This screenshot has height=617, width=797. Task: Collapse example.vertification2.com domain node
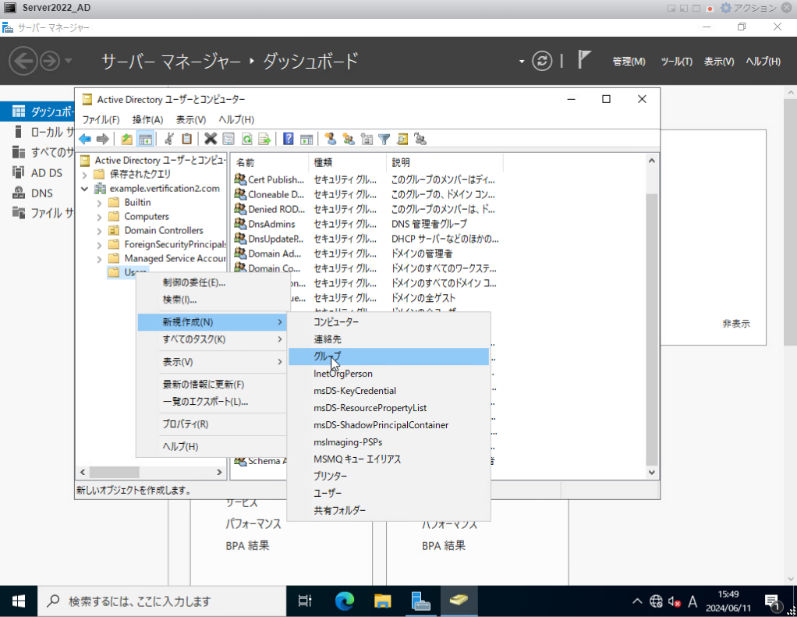(x=84, y=189)
